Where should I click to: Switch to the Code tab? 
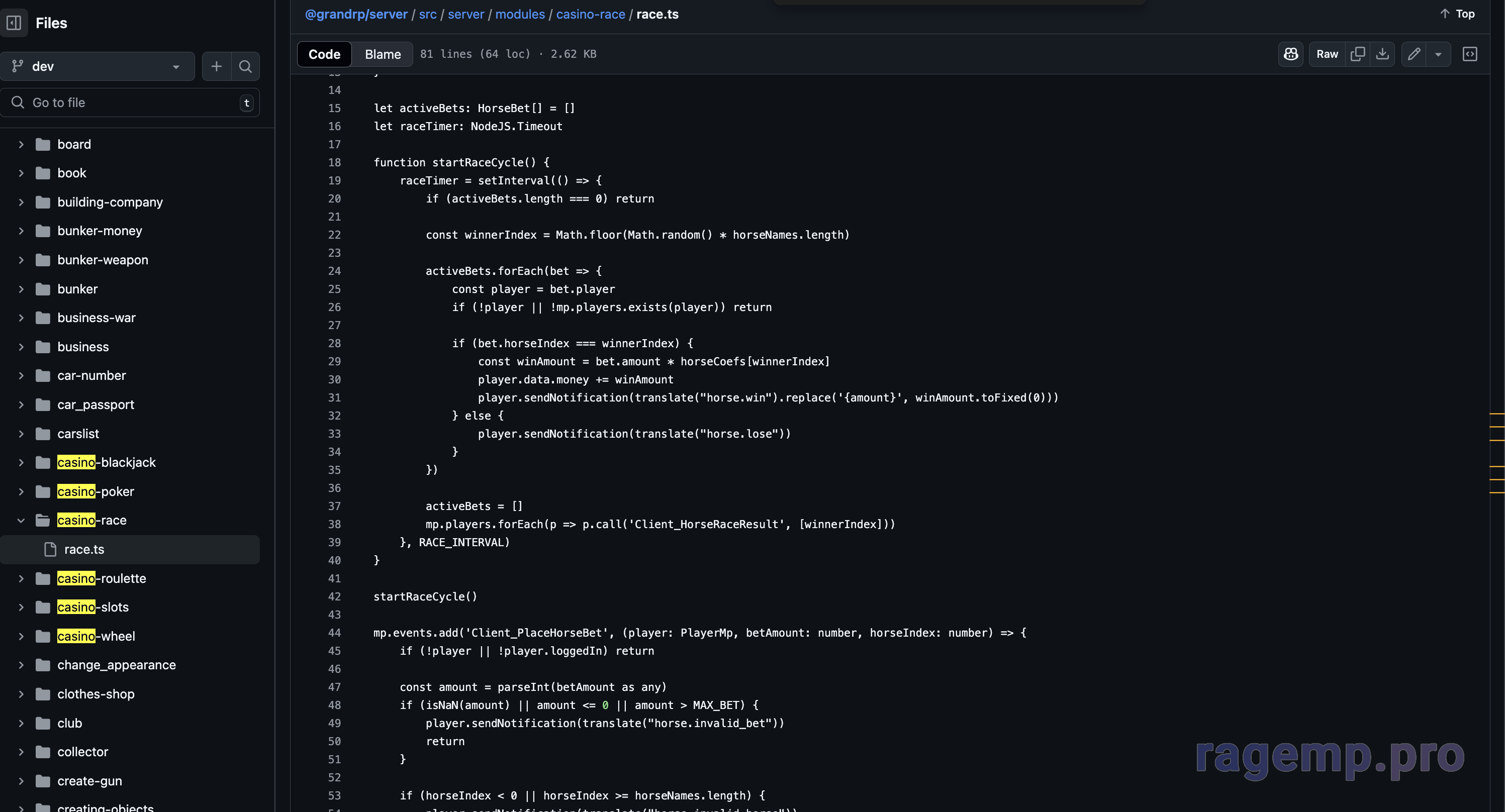[324, 54]
